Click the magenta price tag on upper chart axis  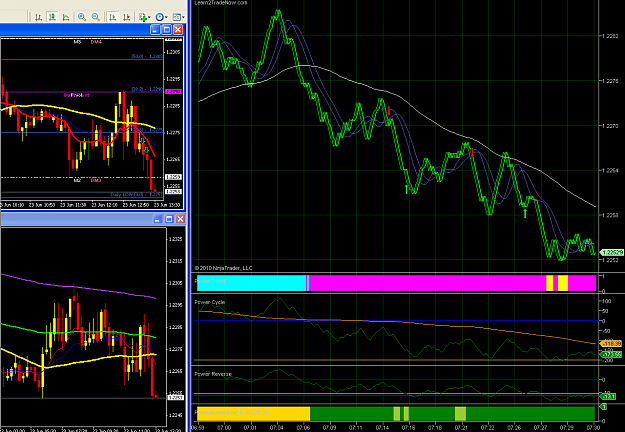point(173,92)
